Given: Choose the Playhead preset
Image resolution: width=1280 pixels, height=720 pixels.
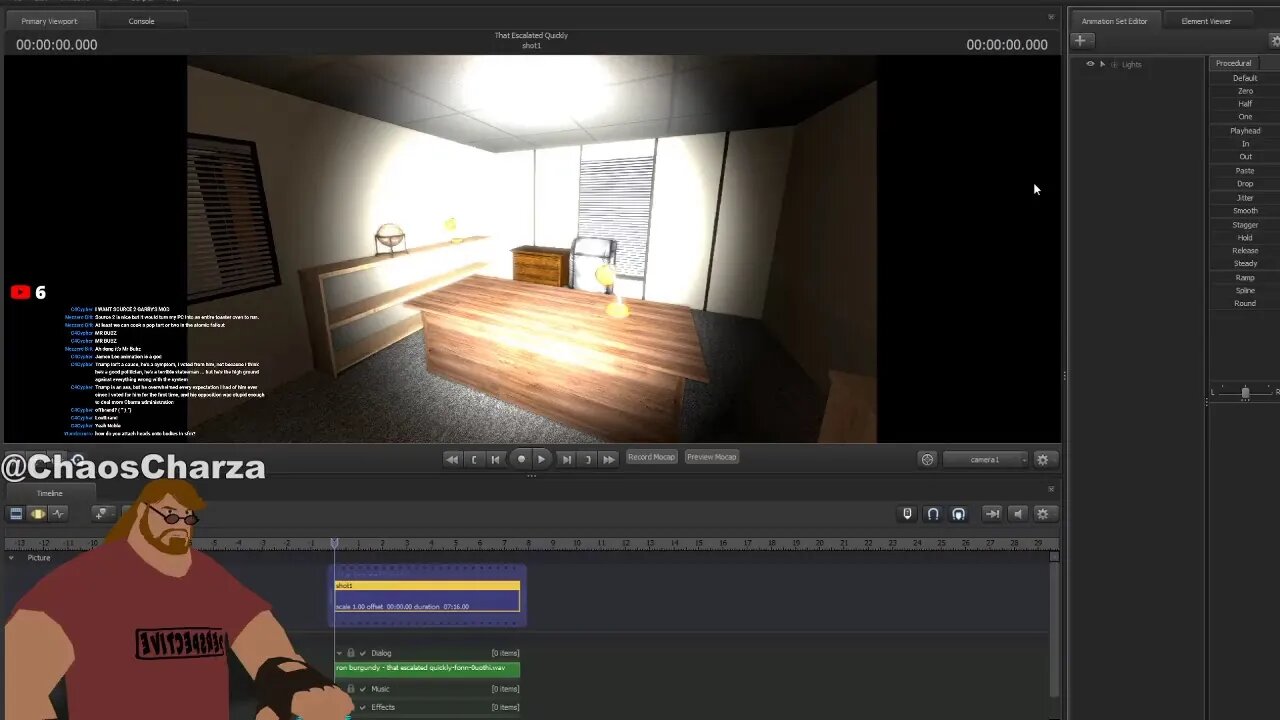Looking at the screenshot, I should [x=1245, y=131].
